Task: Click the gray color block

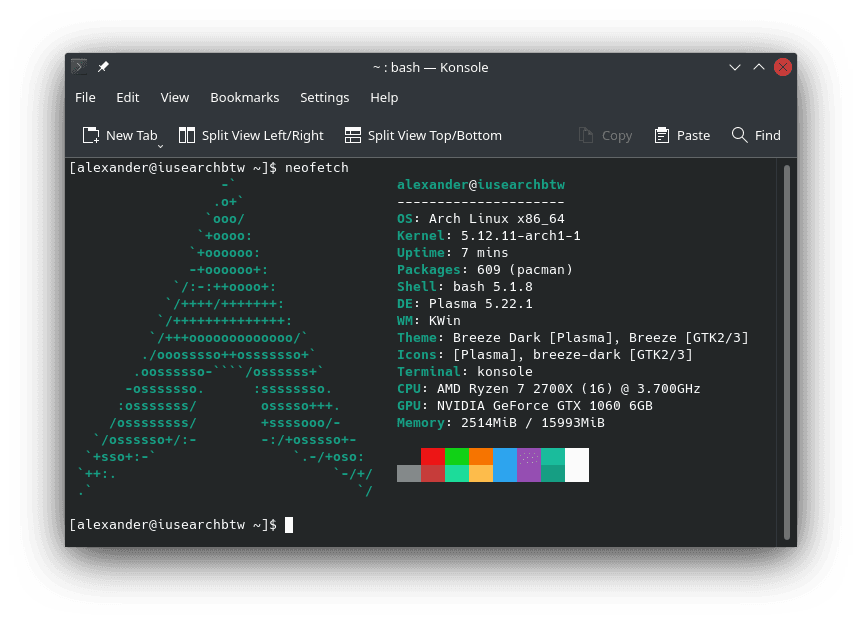Action: pos(409,473)
